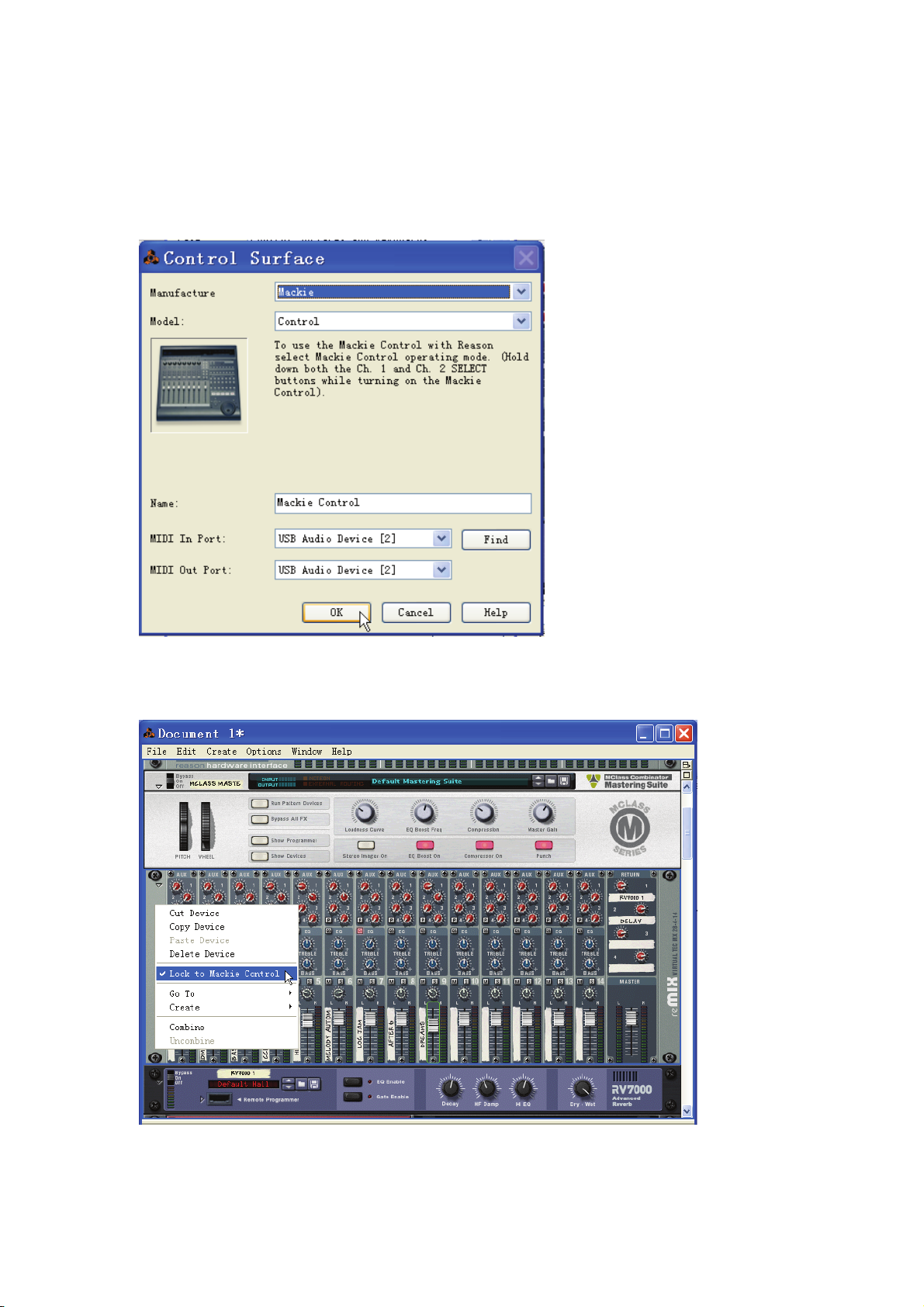Click the Find button for MIDI port

click(496, 539)
